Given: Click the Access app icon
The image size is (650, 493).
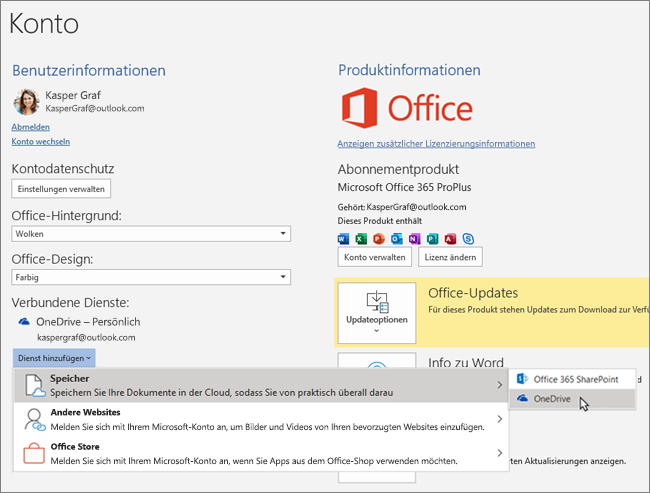Looking at the screenshot, I should (450, 239).
